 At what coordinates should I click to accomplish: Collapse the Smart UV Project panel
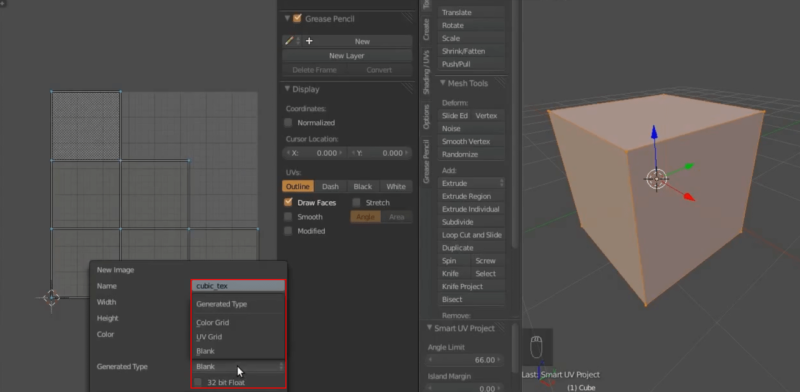click(429, 328)
